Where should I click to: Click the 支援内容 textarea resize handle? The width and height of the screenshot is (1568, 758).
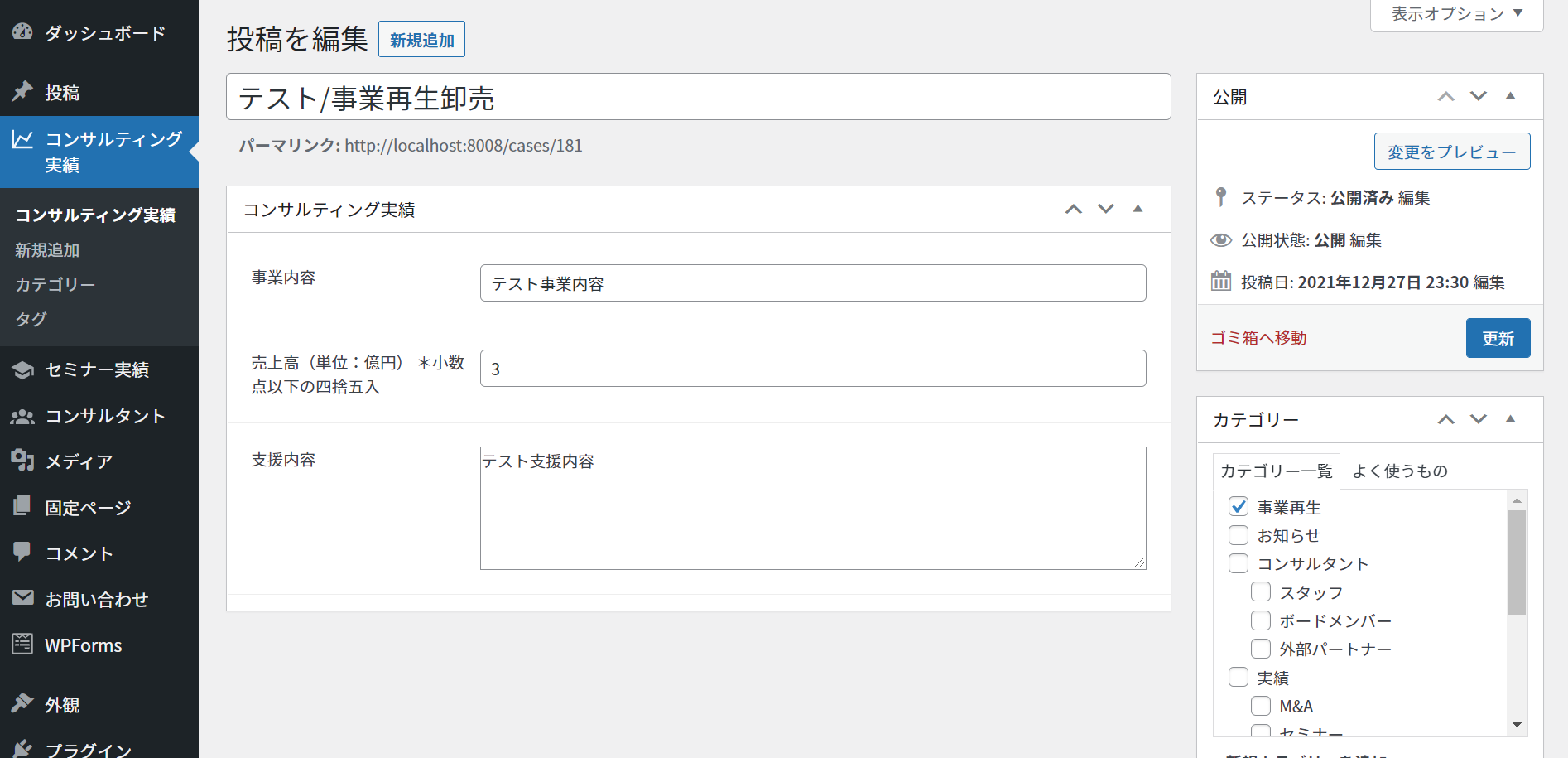[1139, 562]
